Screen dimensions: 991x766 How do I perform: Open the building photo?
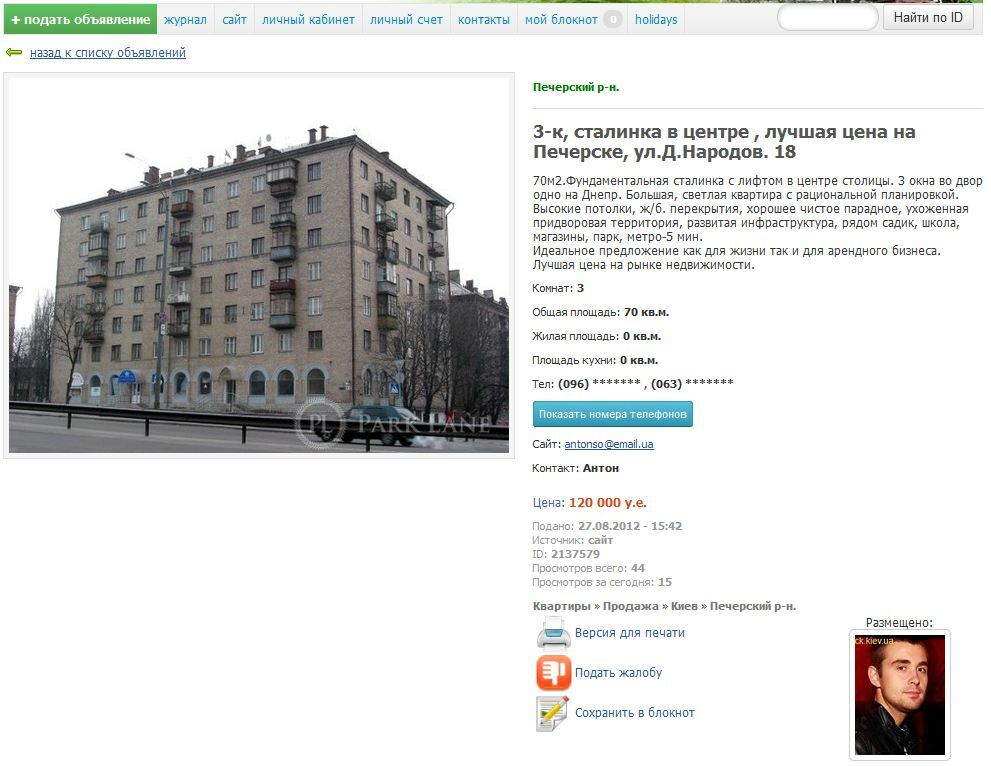coord(258,265)
